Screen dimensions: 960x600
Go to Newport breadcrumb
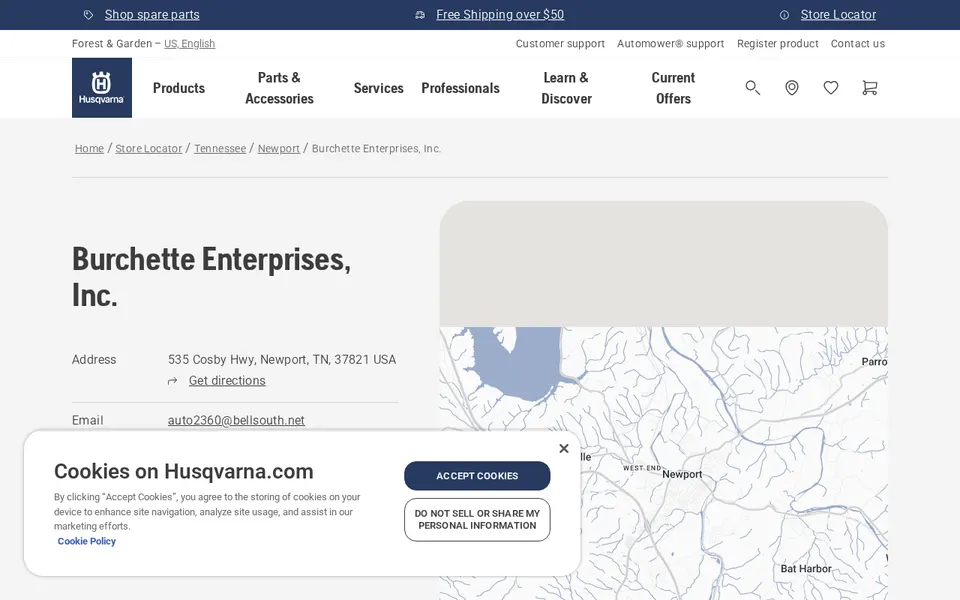pyautogui.click(x=279, y=148)
